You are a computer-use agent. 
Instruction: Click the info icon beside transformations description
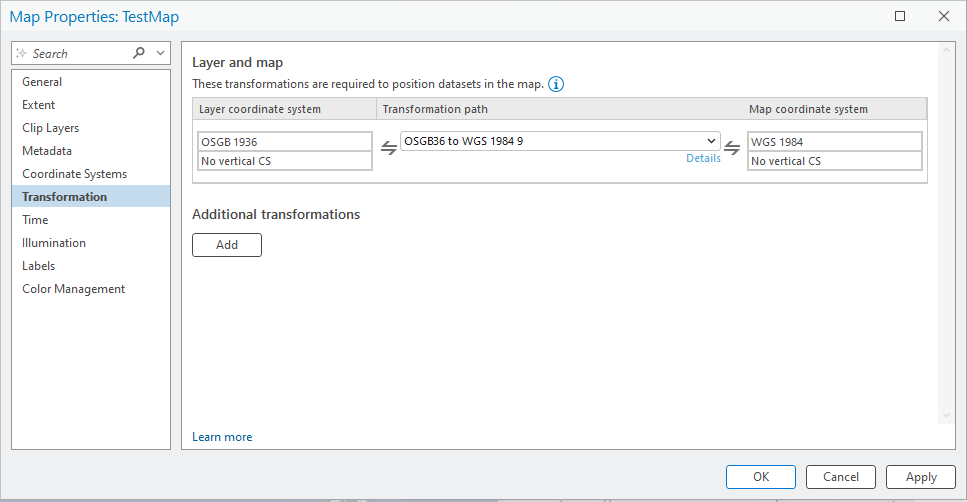point(556,84)
